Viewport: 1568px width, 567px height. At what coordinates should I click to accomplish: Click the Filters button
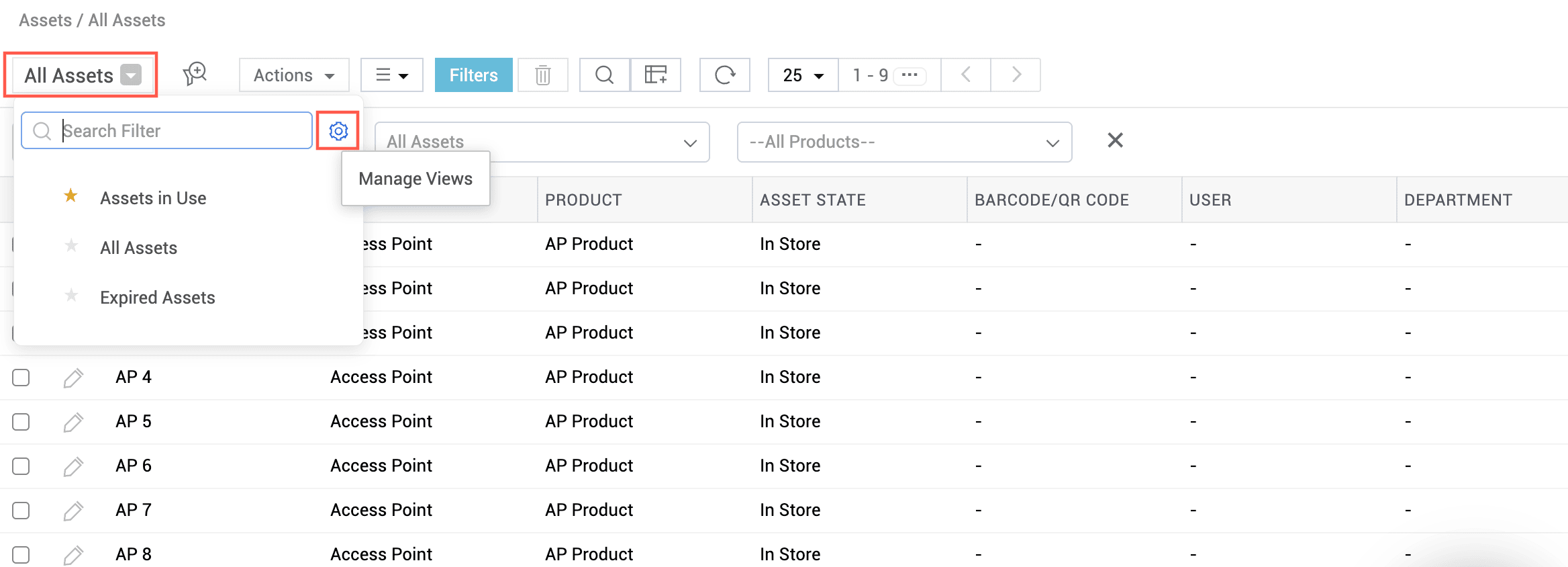(x=473, y=75)
